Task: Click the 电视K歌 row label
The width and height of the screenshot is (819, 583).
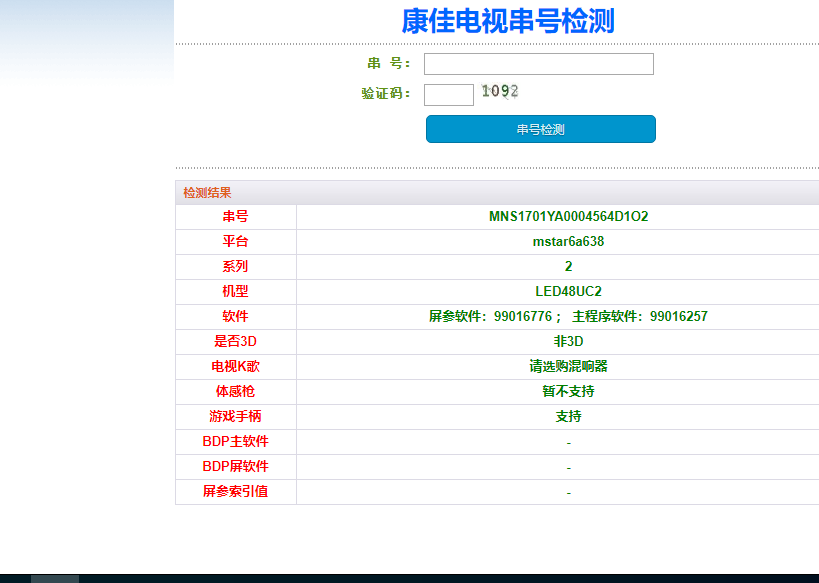Action: click(236, 366)
